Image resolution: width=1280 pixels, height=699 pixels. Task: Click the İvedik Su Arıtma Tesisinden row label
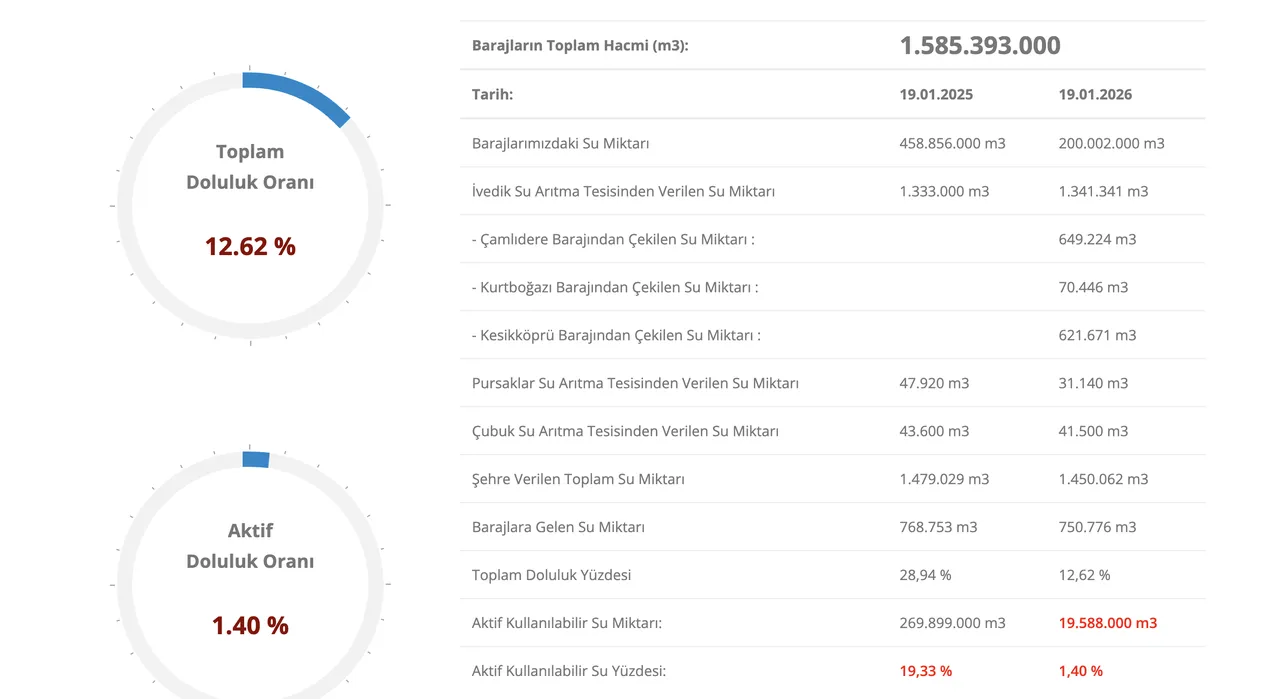pyautogui.click(x=623, y=191)
